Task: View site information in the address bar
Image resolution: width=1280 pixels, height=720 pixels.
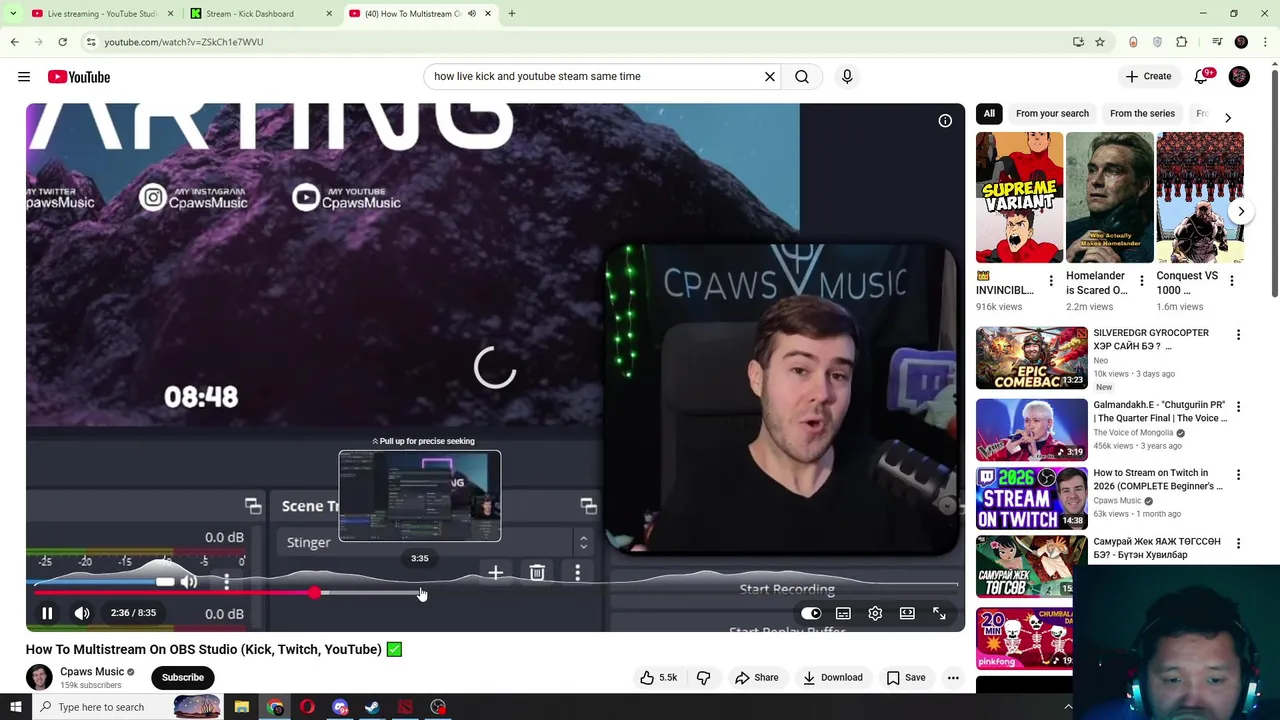Action: pyautogui.click(x=90, y=42)
